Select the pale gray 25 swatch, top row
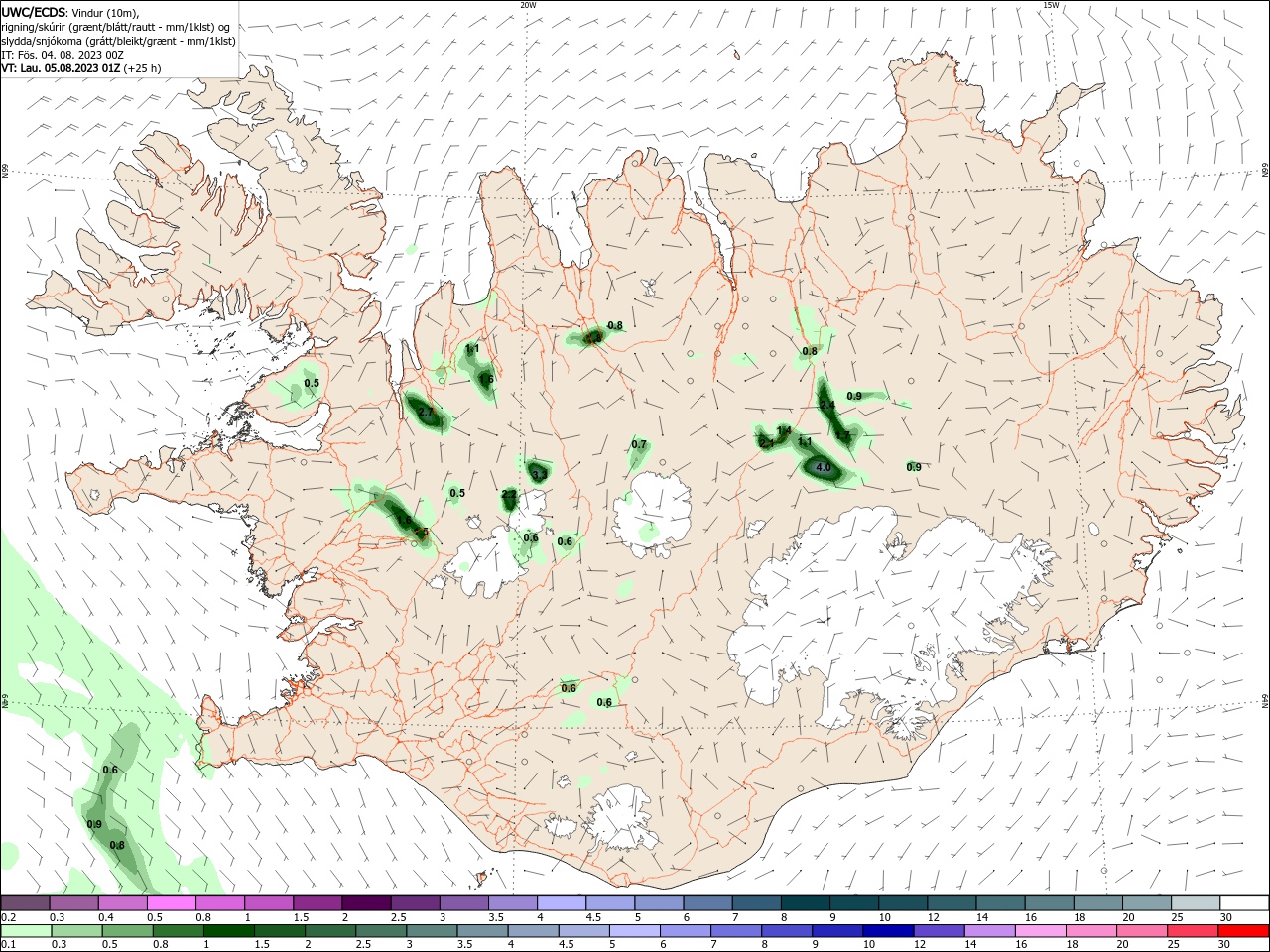The image size is (1270, 952). pyautogui.click(x=1195, y=903)
